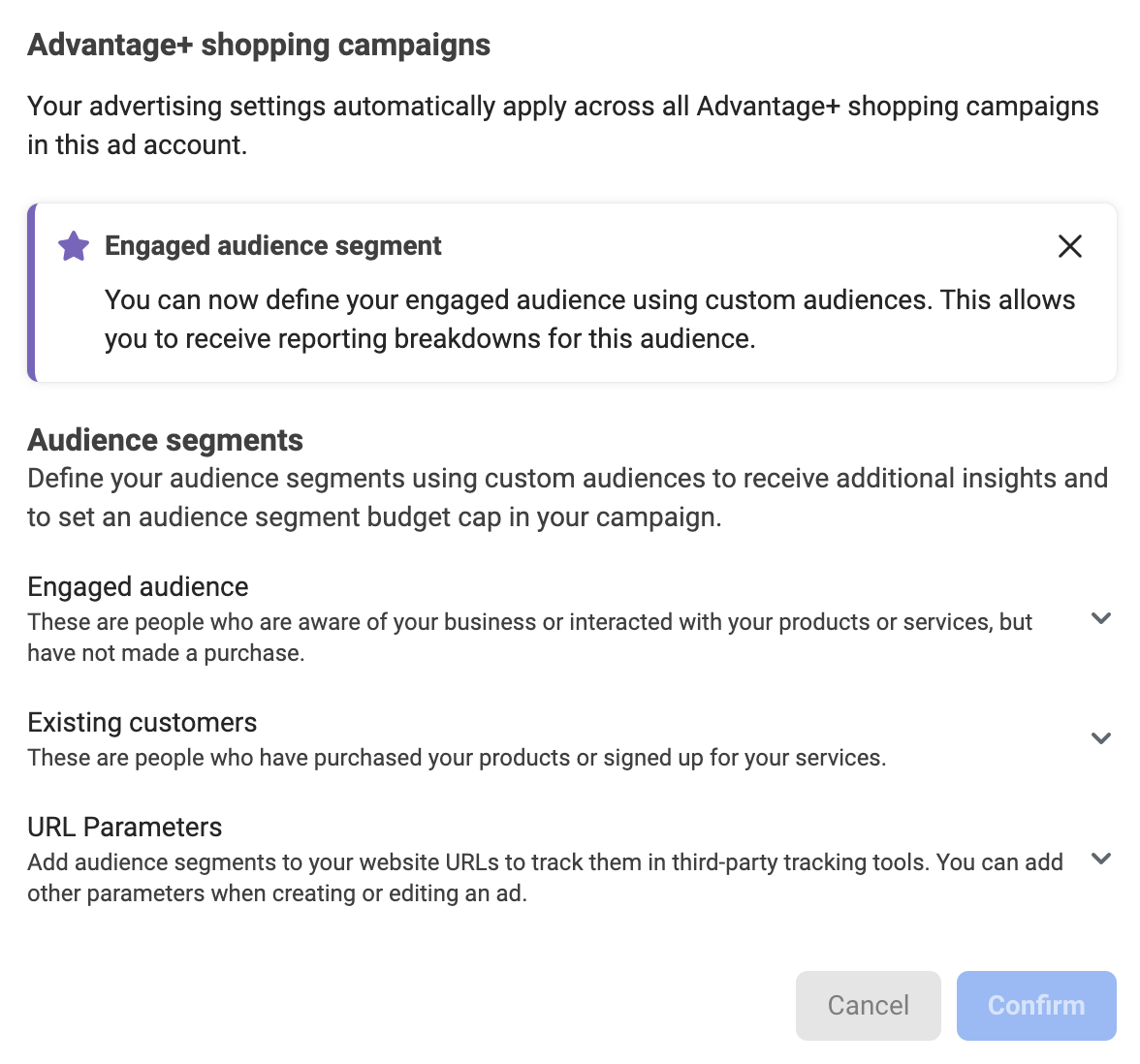Click the down arrow for URL Parameters
The image size is (1140, 1064).
coord(1101,859)
